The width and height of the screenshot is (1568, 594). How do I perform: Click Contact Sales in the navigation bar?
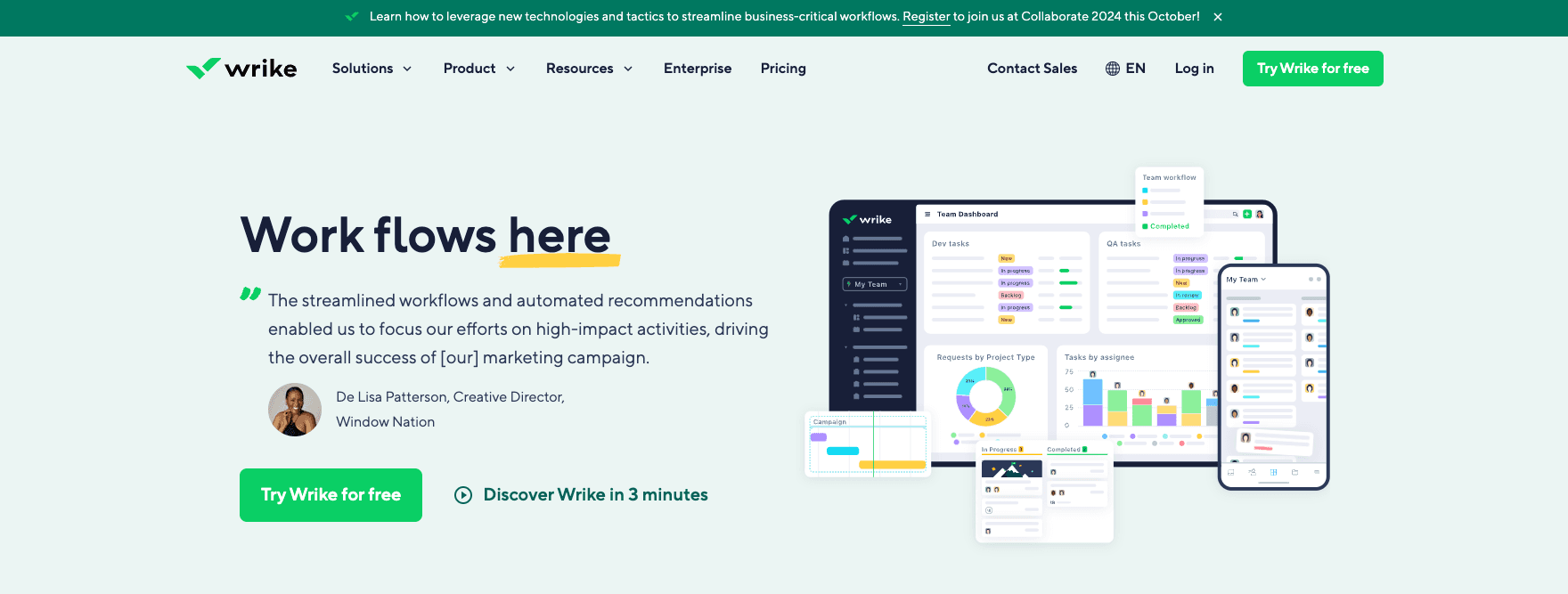[1032, 69]
